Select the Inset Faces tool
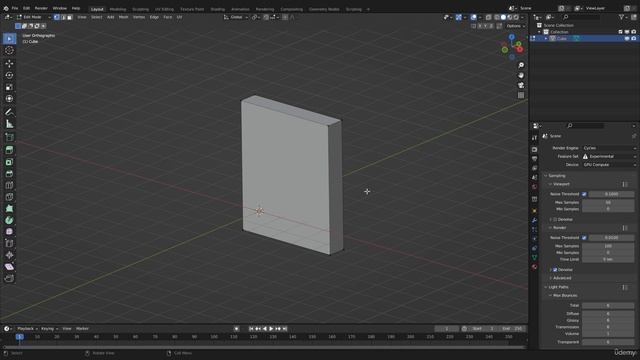Image resolution: width=640 pixels, height=360 pixels. coord(9,162)
